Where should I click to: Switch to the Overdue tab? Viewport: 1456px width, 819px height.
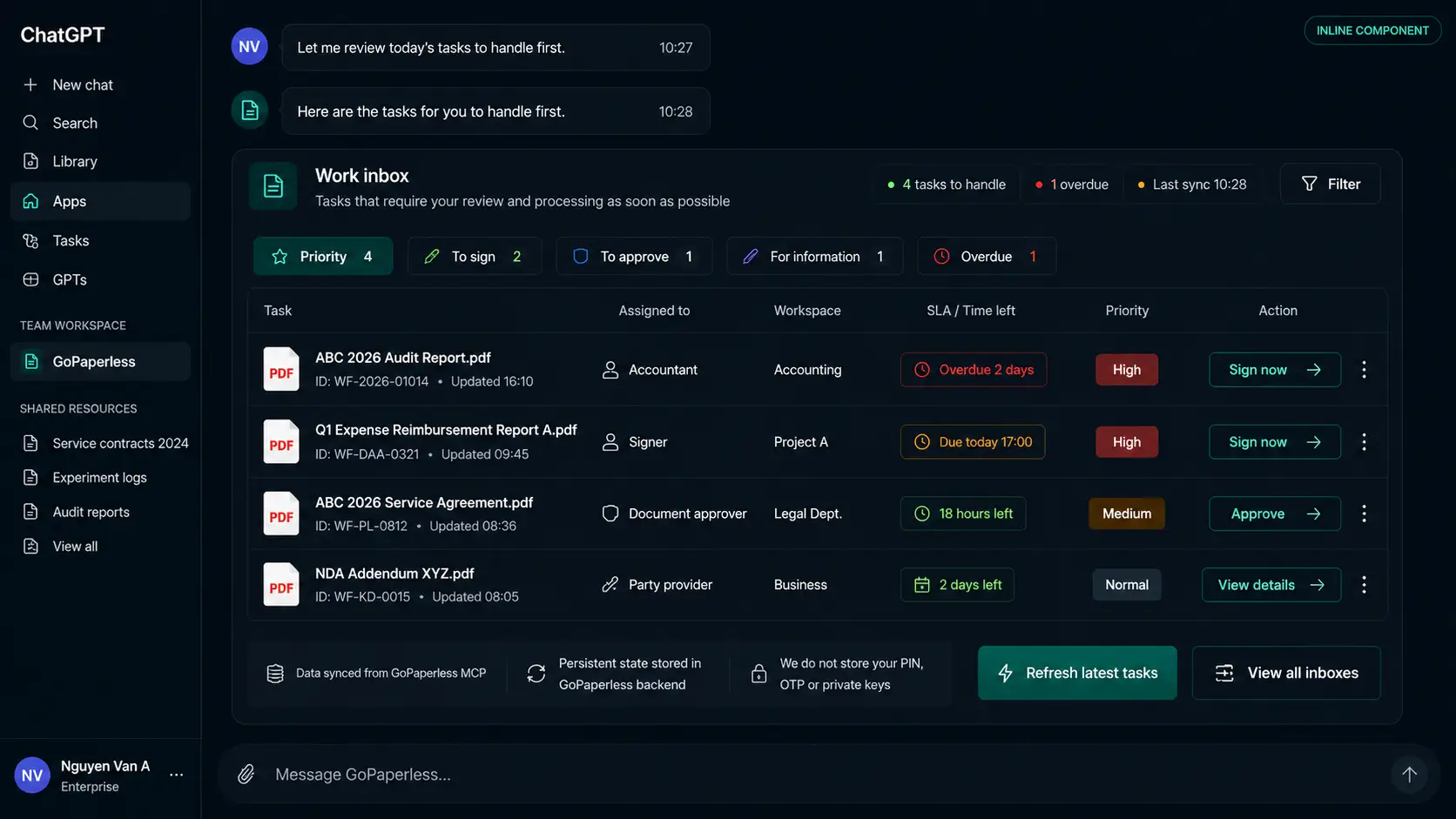987,256
